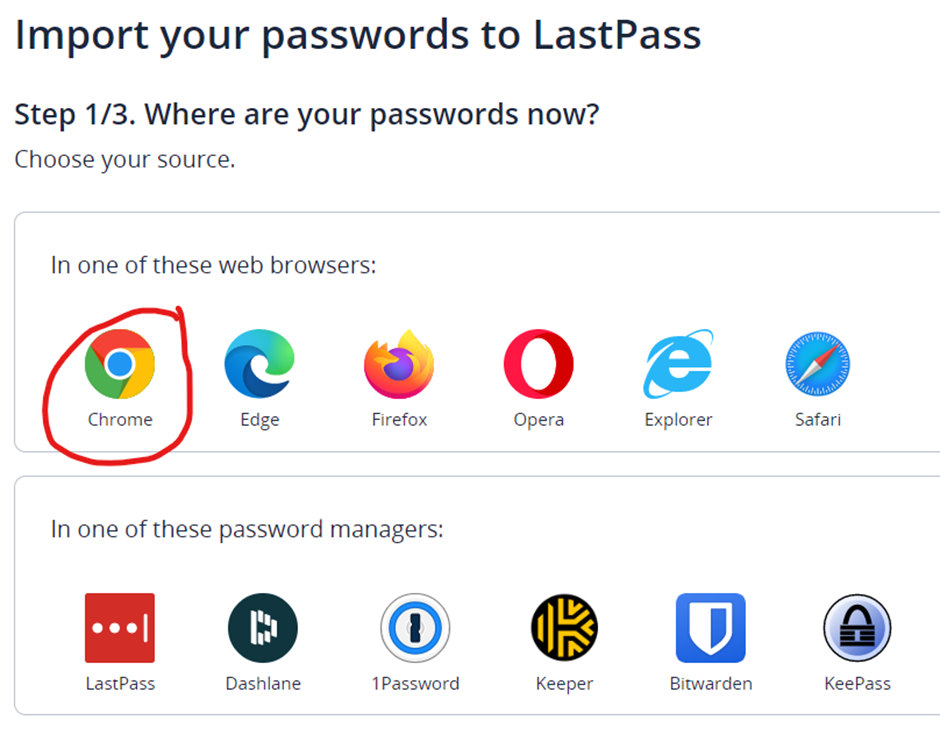Select the Bitwarden shield icon

[710, 628]
